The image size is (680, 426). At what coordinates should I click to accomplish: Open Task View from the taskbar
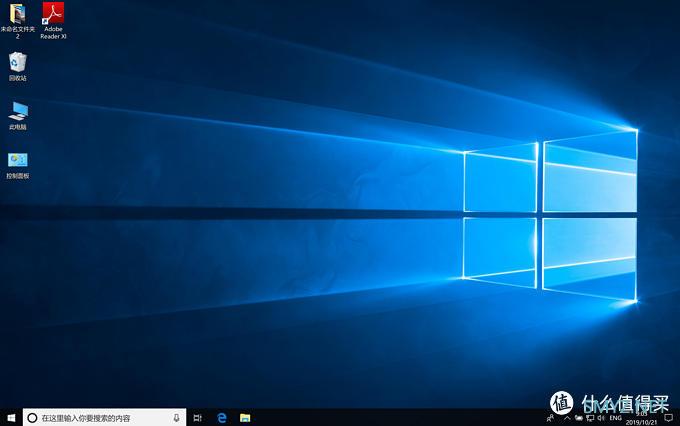tap(198, 418)
